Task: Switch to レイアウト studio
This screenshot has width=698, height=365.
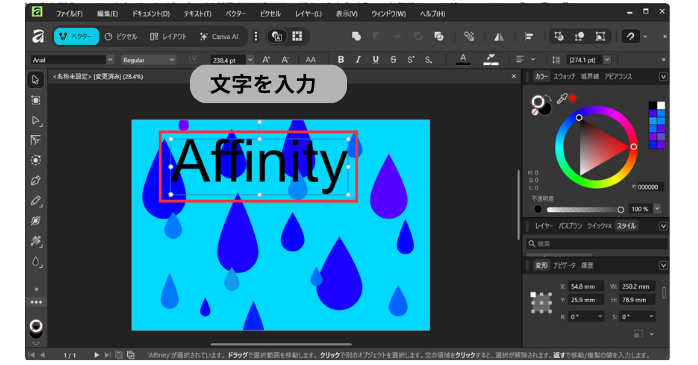Action: 168,36
